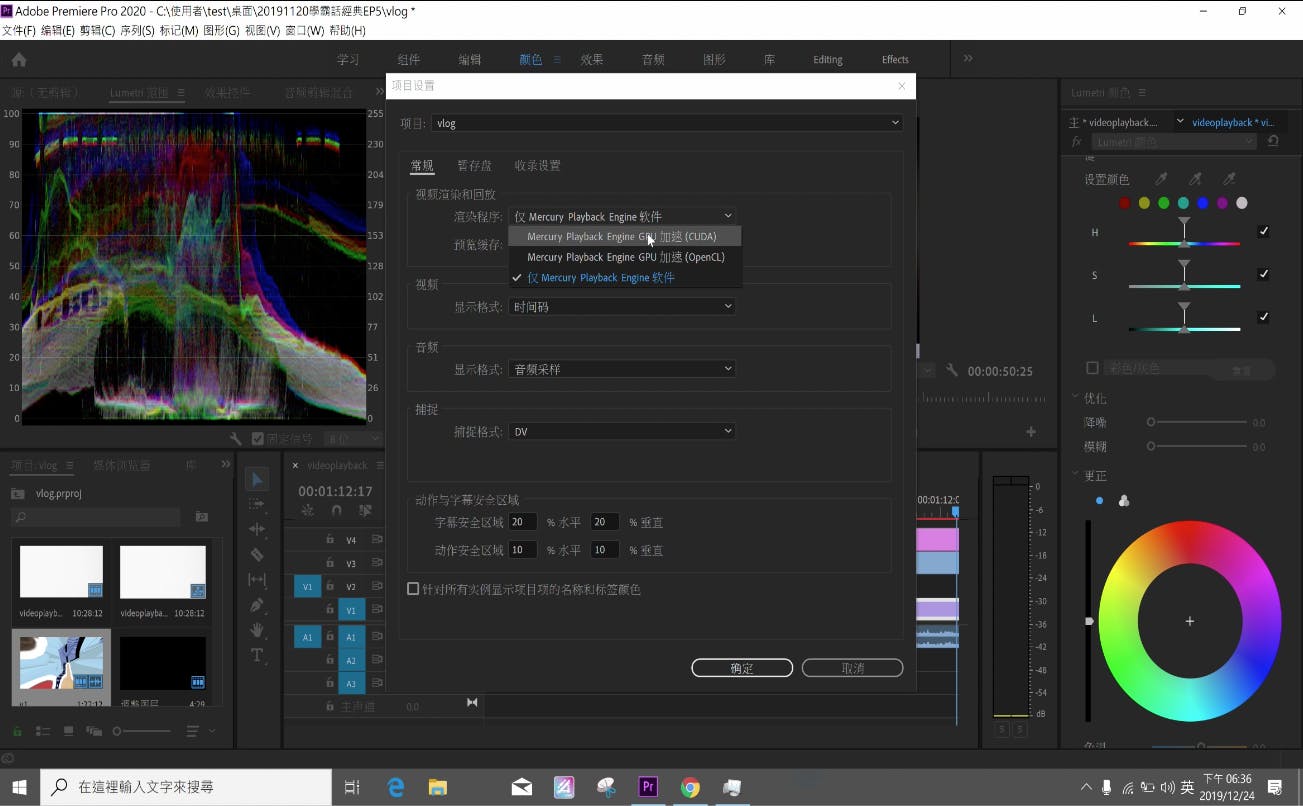Open Lumetri clip selector dropdown arrow
The width and height of the screenshot is (1303, 806).
[1180, 122]
